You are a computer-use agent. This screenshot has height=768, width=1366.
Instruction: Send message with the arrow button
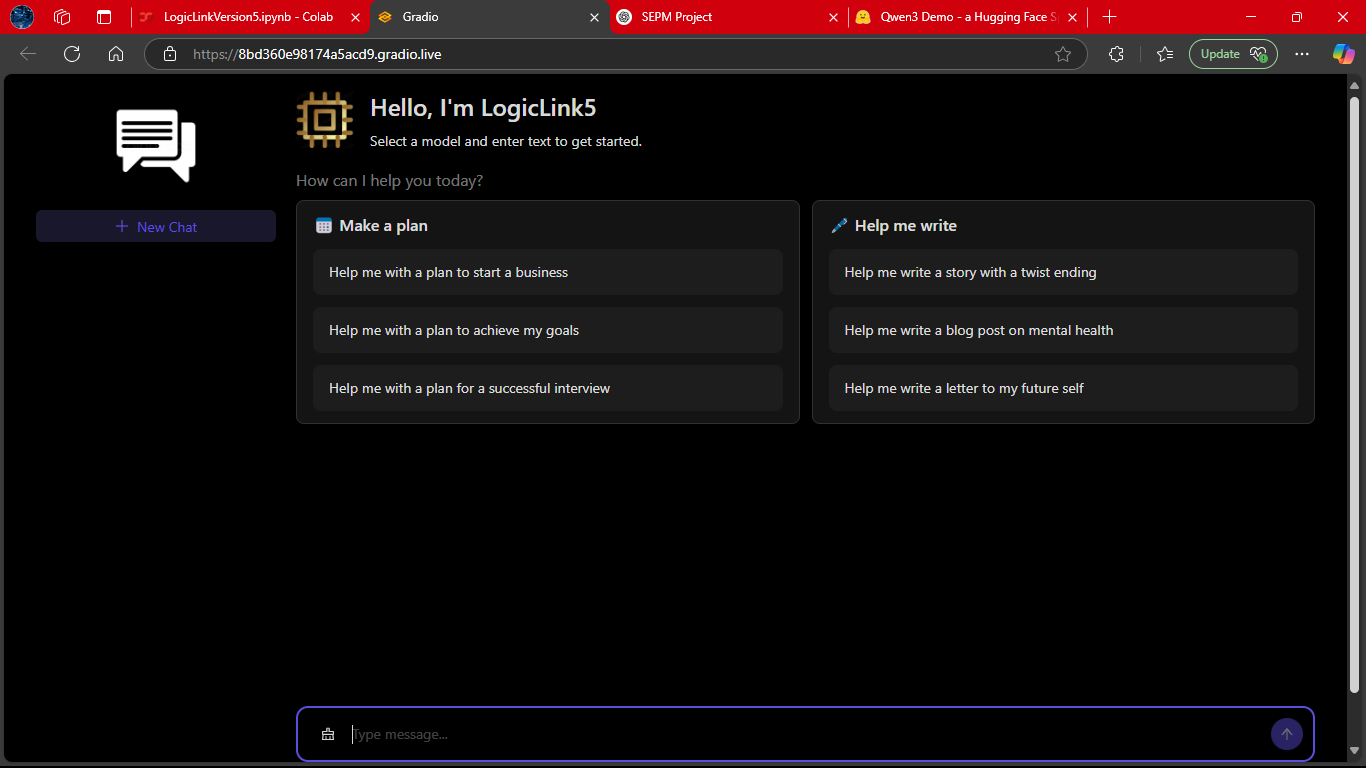1287,734
